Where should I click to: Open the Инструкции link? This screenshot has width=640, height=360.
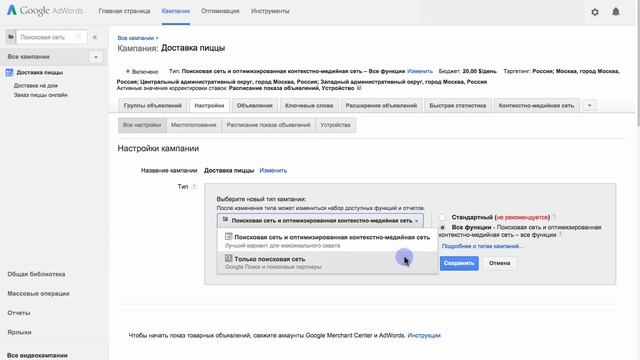click(424, 336)
